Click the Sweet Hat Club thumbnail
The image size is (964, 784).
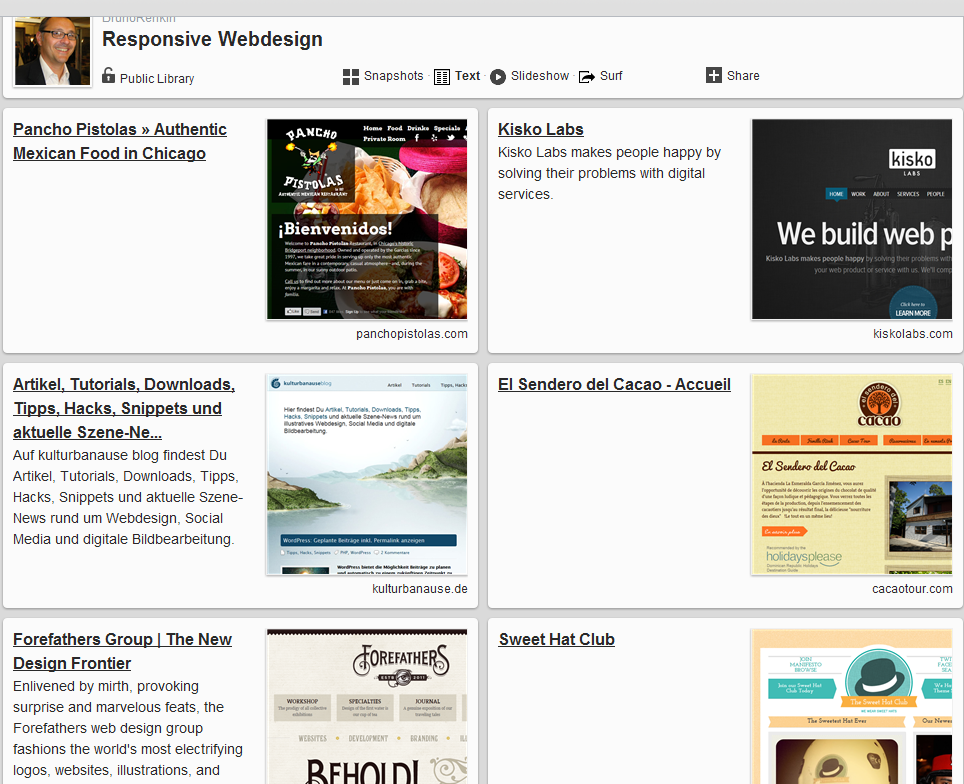point(851,707)
